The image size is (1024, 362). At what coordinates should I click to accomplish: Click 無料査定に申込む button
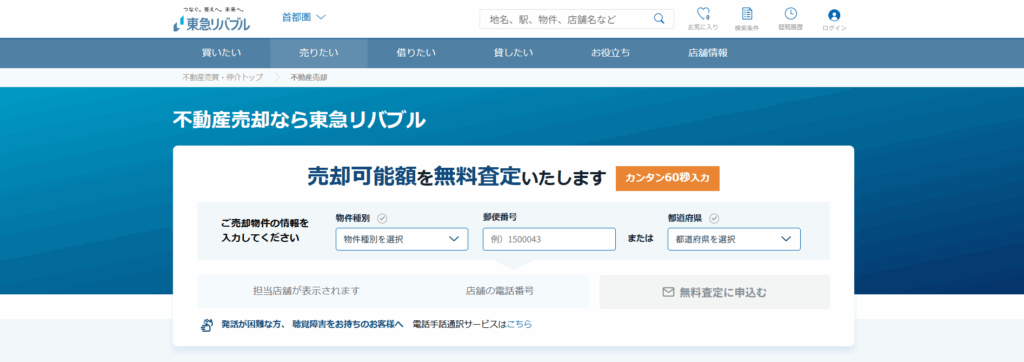click(714, 292)
